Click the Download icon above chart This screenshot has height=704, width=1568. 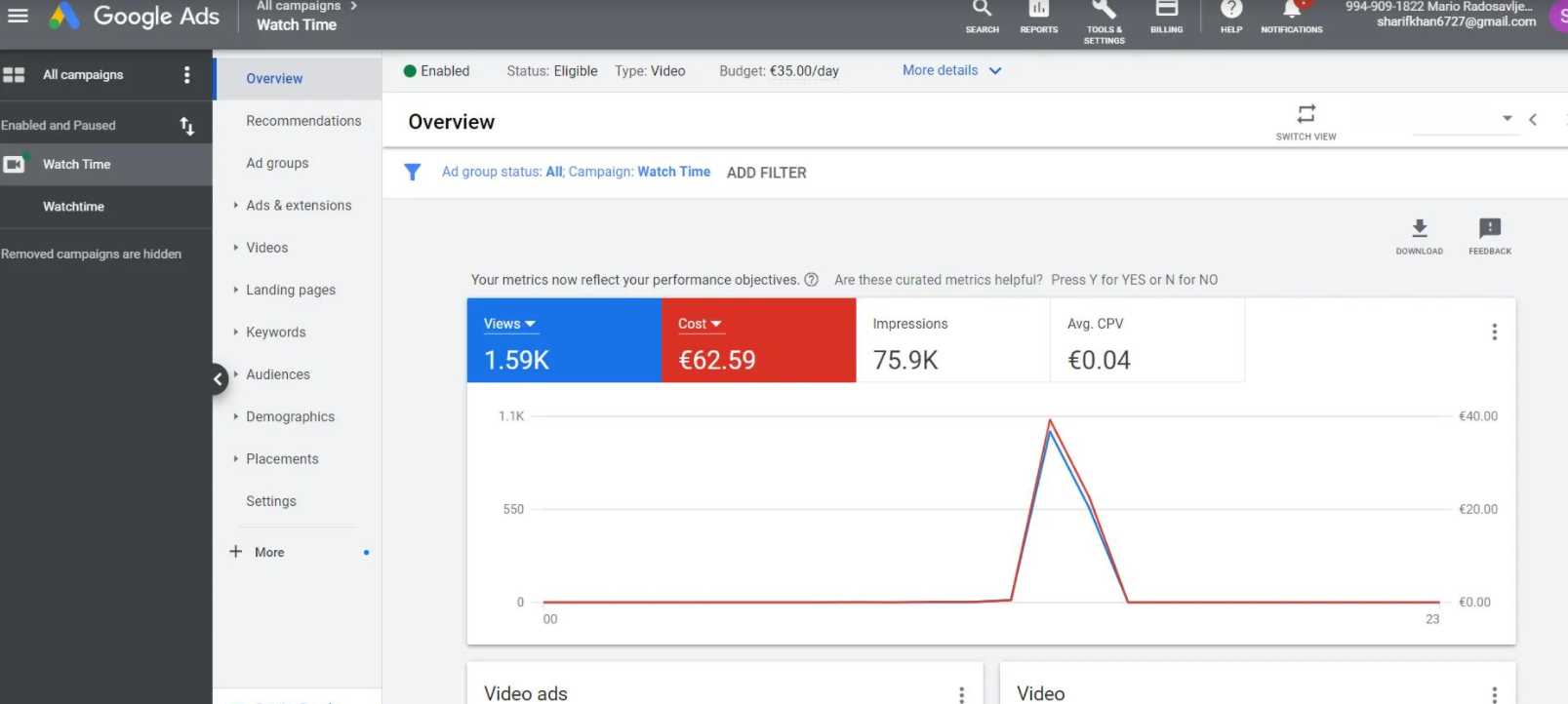coord(1419,230)
